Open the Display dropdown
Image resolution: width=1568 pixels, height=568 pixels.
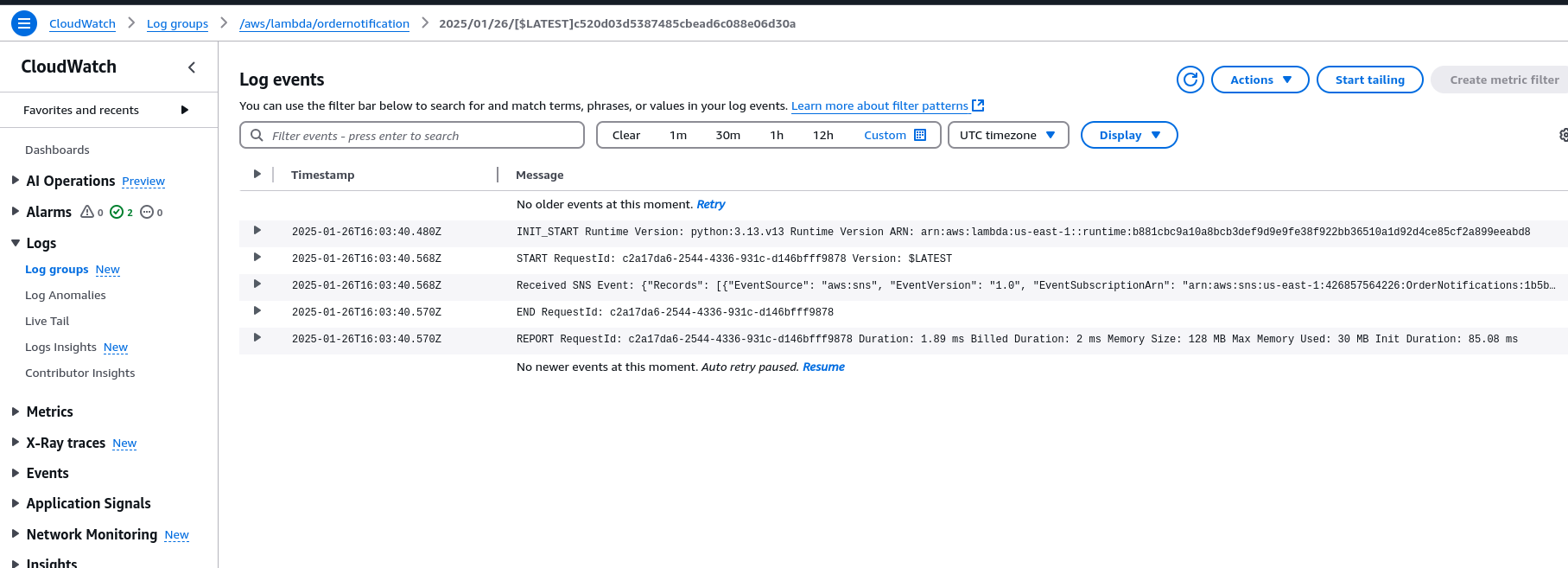[1128, 135]
